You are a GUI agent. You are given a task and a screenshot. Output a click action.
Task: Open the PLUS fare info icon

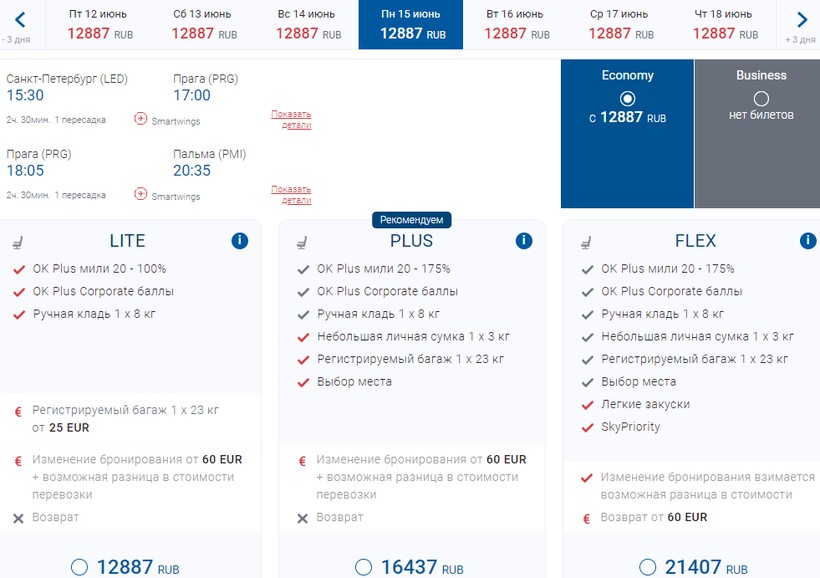coord(524,241)
